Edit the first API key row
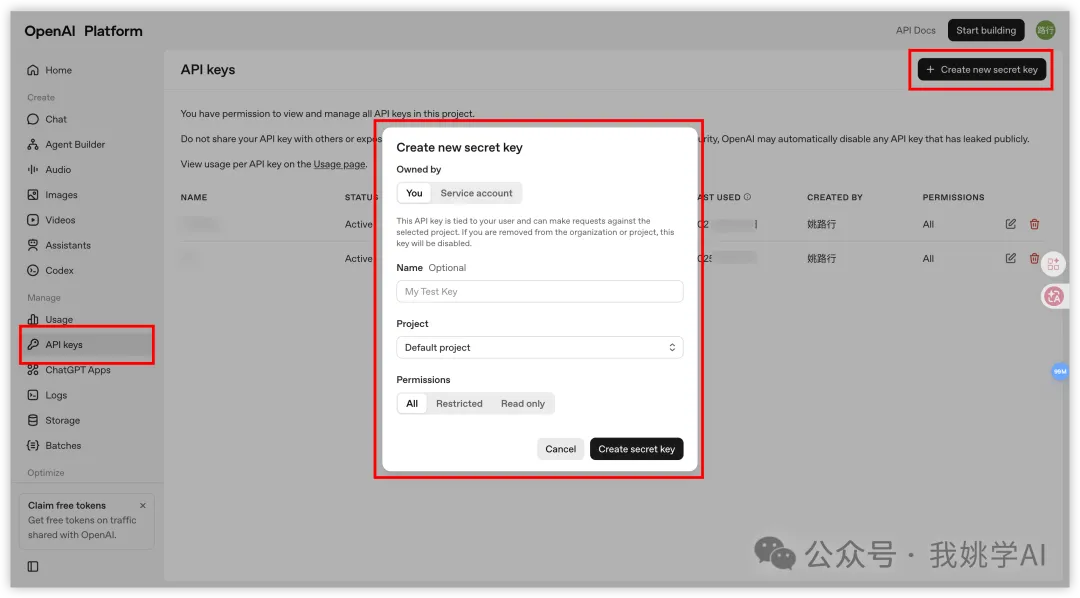Screen dimensions: 1080x598 pyautogui.click(x=1010, y=224)
